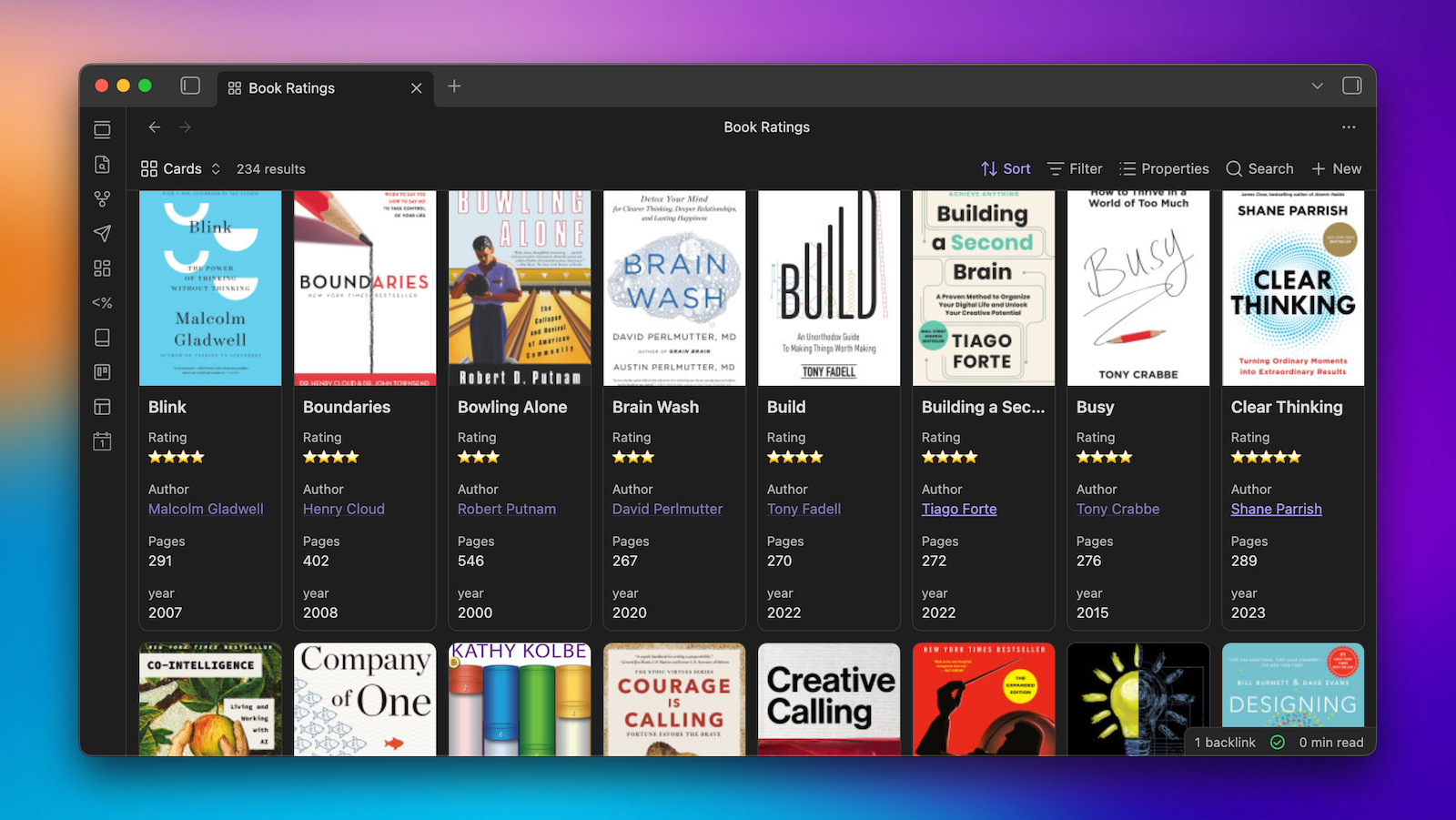Click the Blink card title
Image resolution: width=1456 pixels, height=820 pixels.
167,408
